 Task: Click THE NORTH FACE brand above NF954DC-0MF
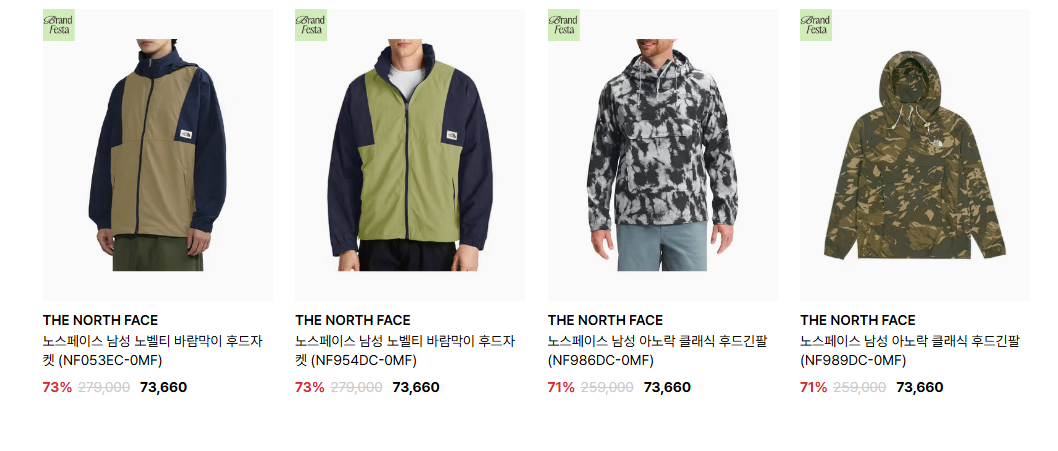(353, 320)
